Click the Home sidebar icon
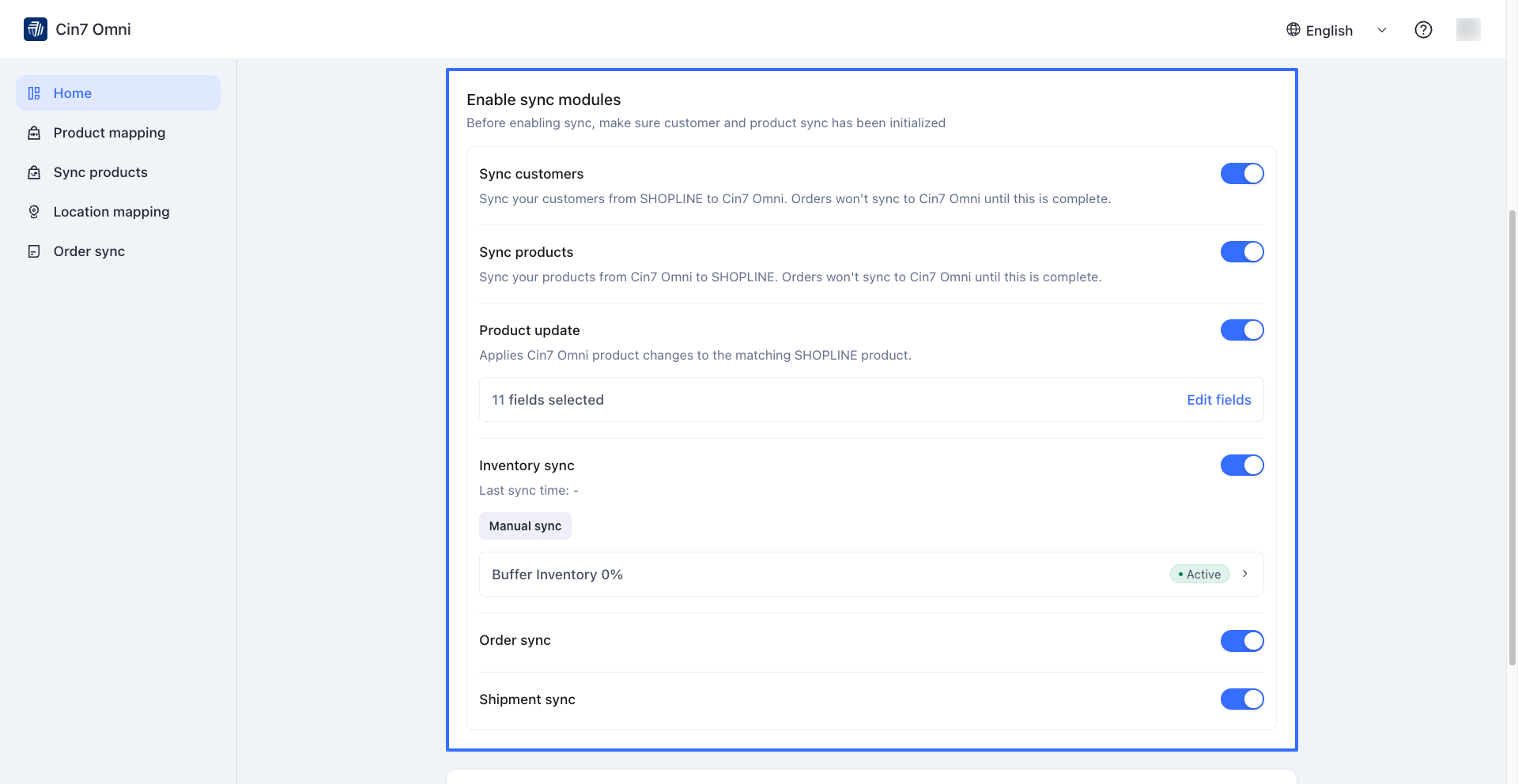The height and width of the screenshot is (784, 1518). tap(34, 93)
